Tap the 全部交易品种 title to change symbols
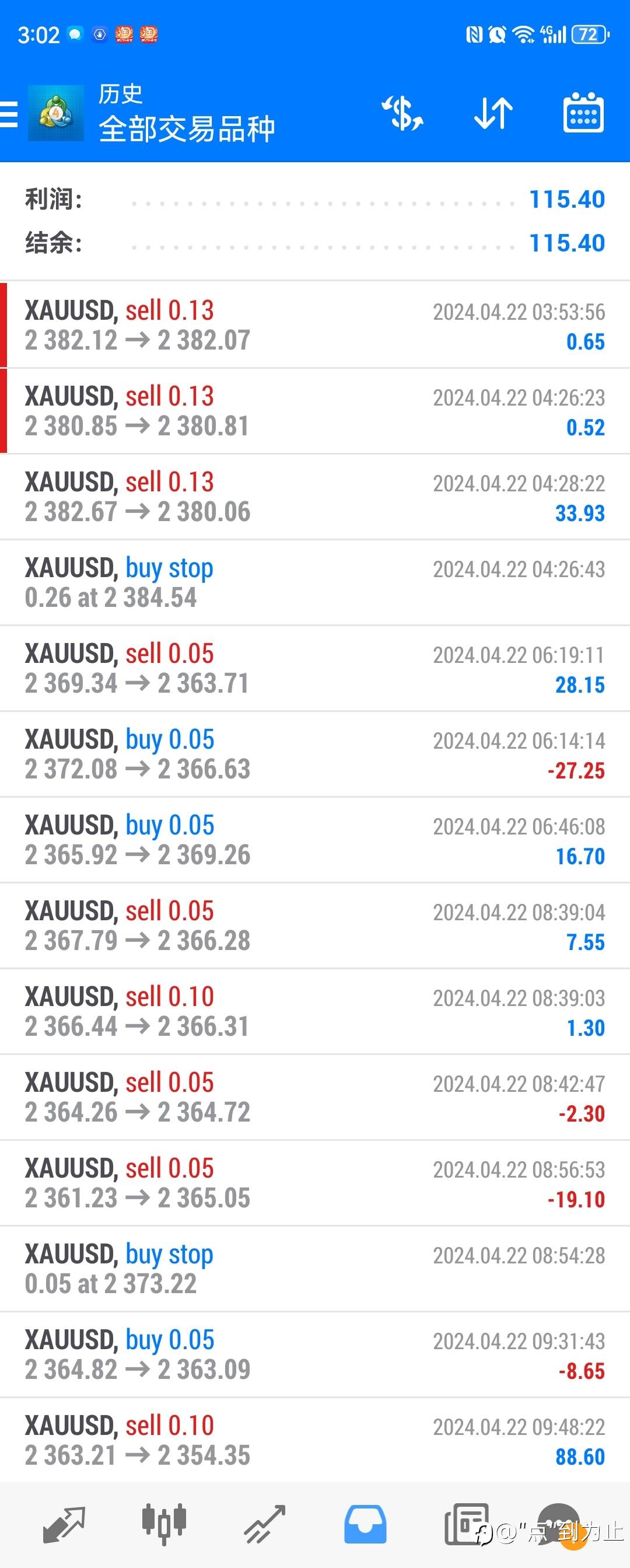Viewport: 630px width, 1568px height. click(x=187, y=129)
